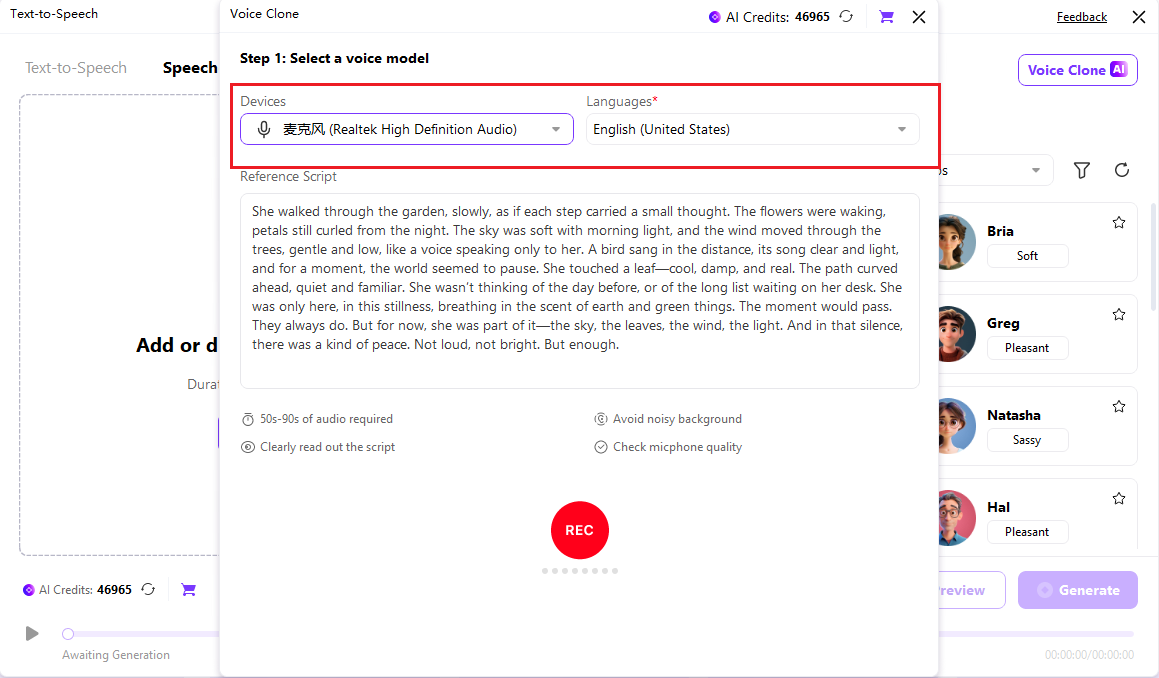Open the Devices microphone dropdown
1159x678 pixels.
406,129
